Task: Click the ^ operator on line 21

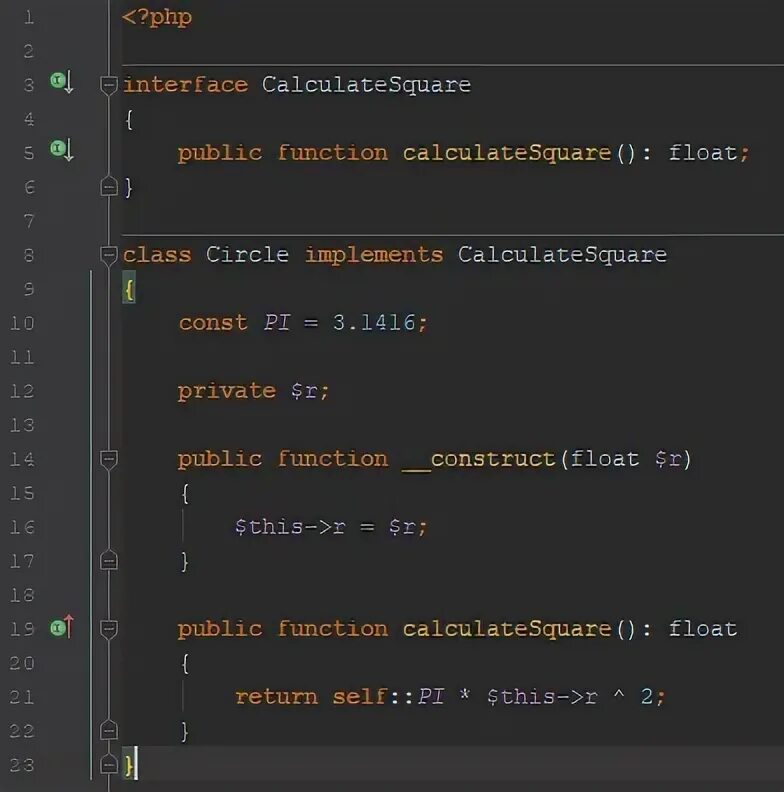Action: [x=619, y=694]
